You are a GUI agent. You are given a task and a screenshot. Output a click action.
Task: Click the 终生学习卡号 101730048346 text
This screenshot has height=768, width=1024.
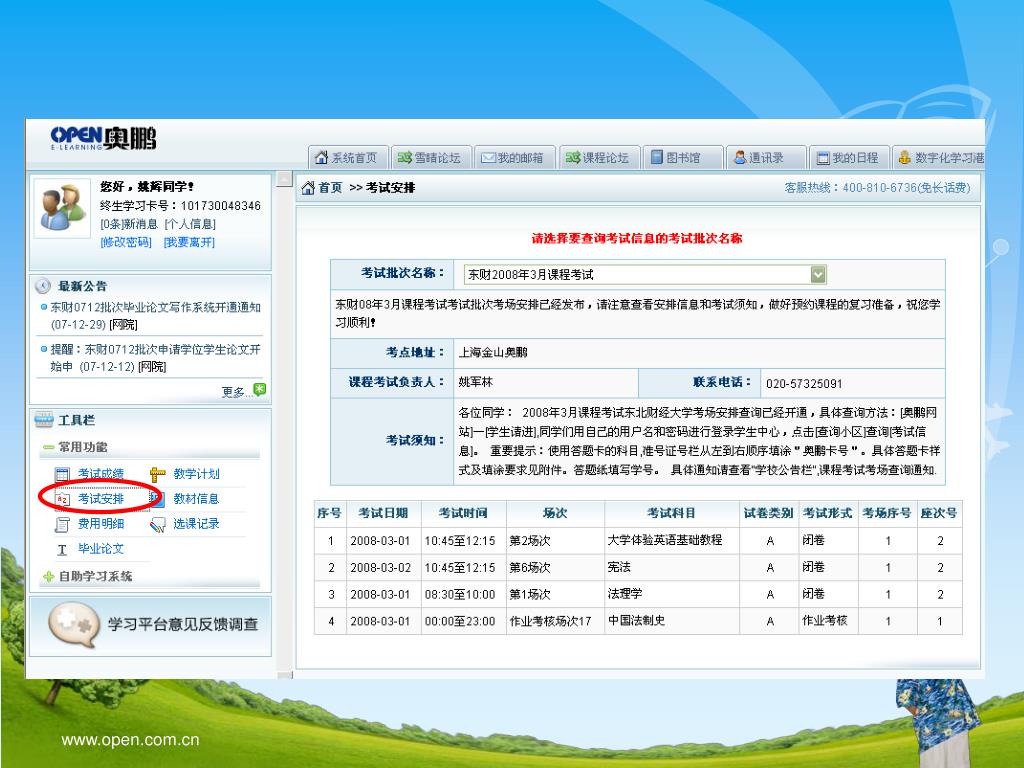coord(180,206)
